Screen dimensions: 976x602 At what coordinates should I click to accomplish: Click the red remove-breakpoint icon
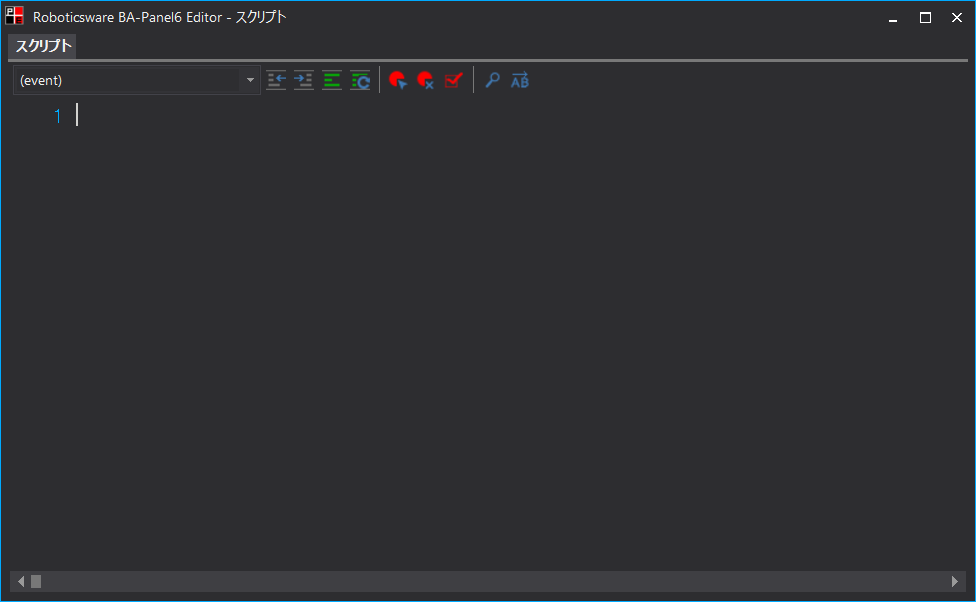[x=426, y=80]
